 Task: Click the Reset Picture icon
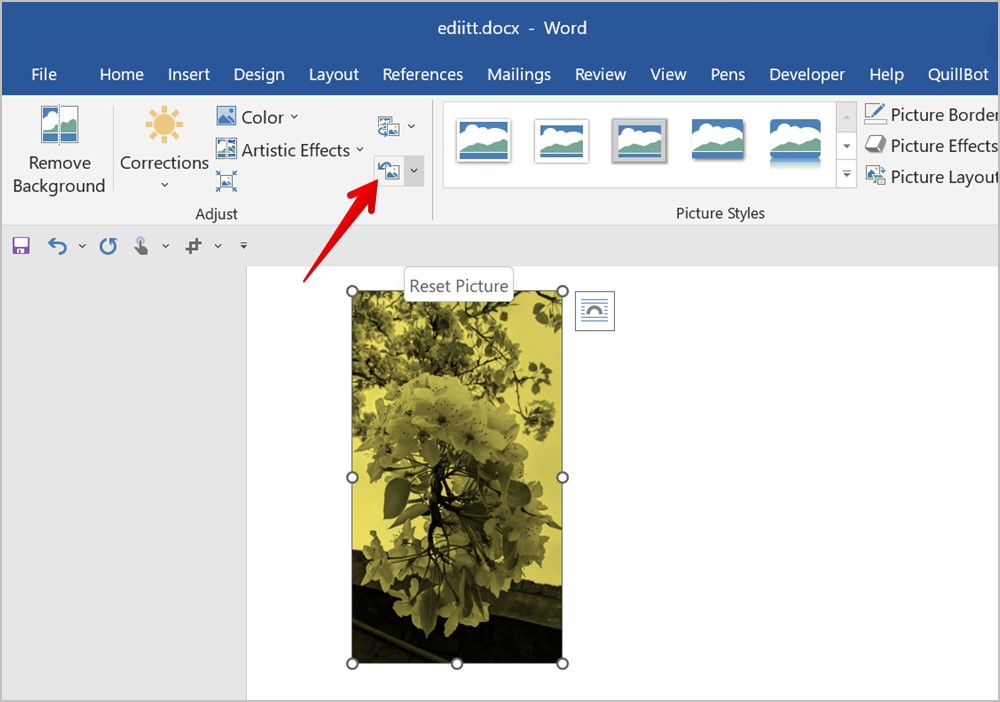(388, 171)
